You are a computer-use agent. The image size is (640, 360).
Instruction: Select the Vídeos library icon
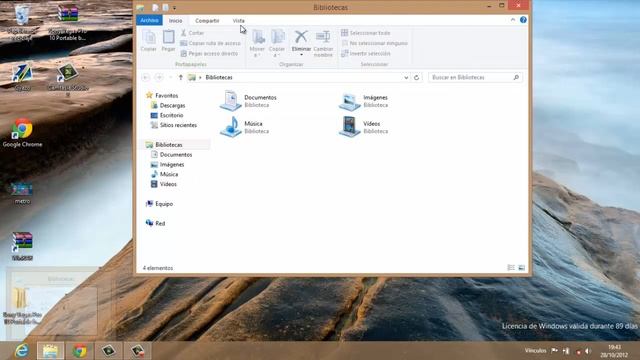(x=350, y=127)
